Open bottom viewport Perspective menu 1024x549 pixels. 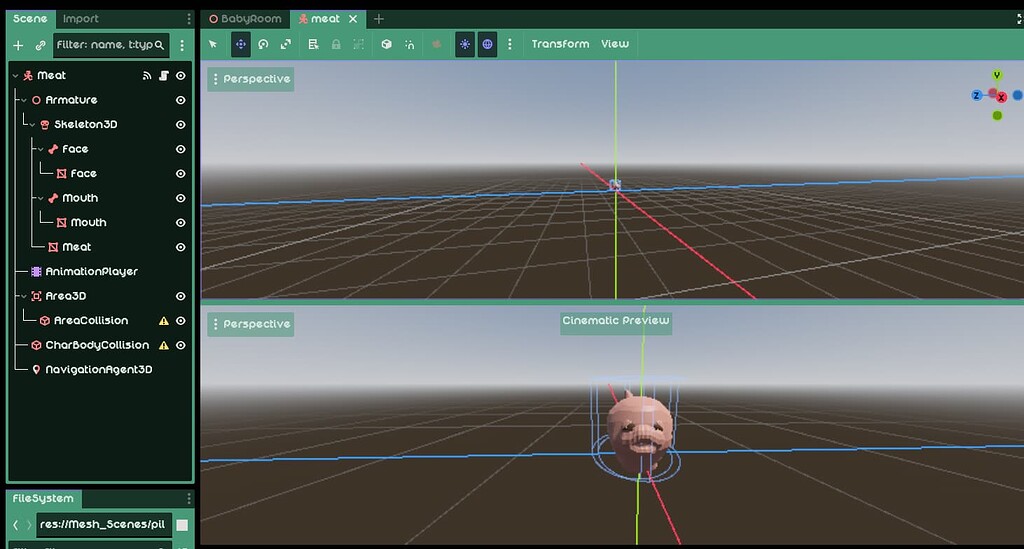[x=251, y=324]
